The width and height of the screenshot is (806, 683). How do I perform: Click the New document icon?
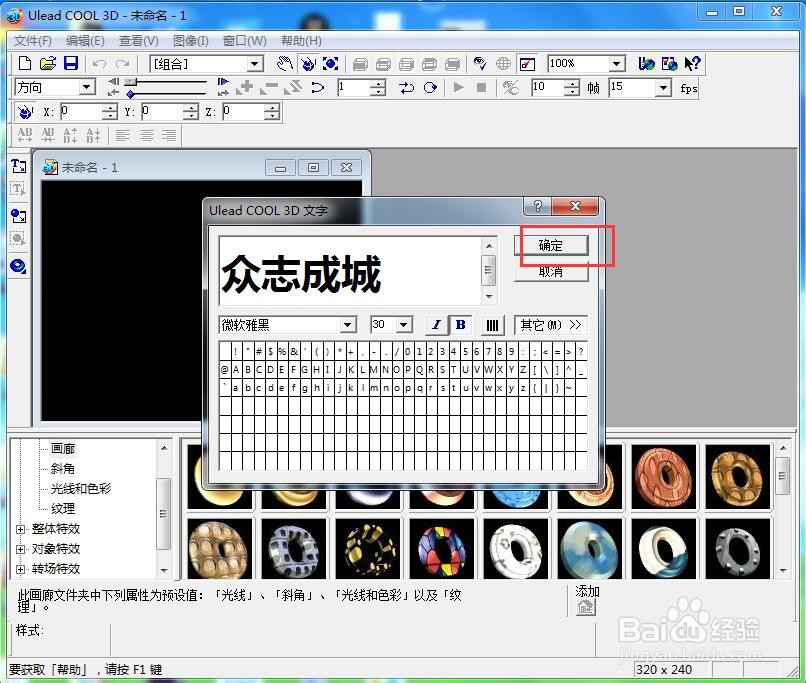(x=24, y=64)
